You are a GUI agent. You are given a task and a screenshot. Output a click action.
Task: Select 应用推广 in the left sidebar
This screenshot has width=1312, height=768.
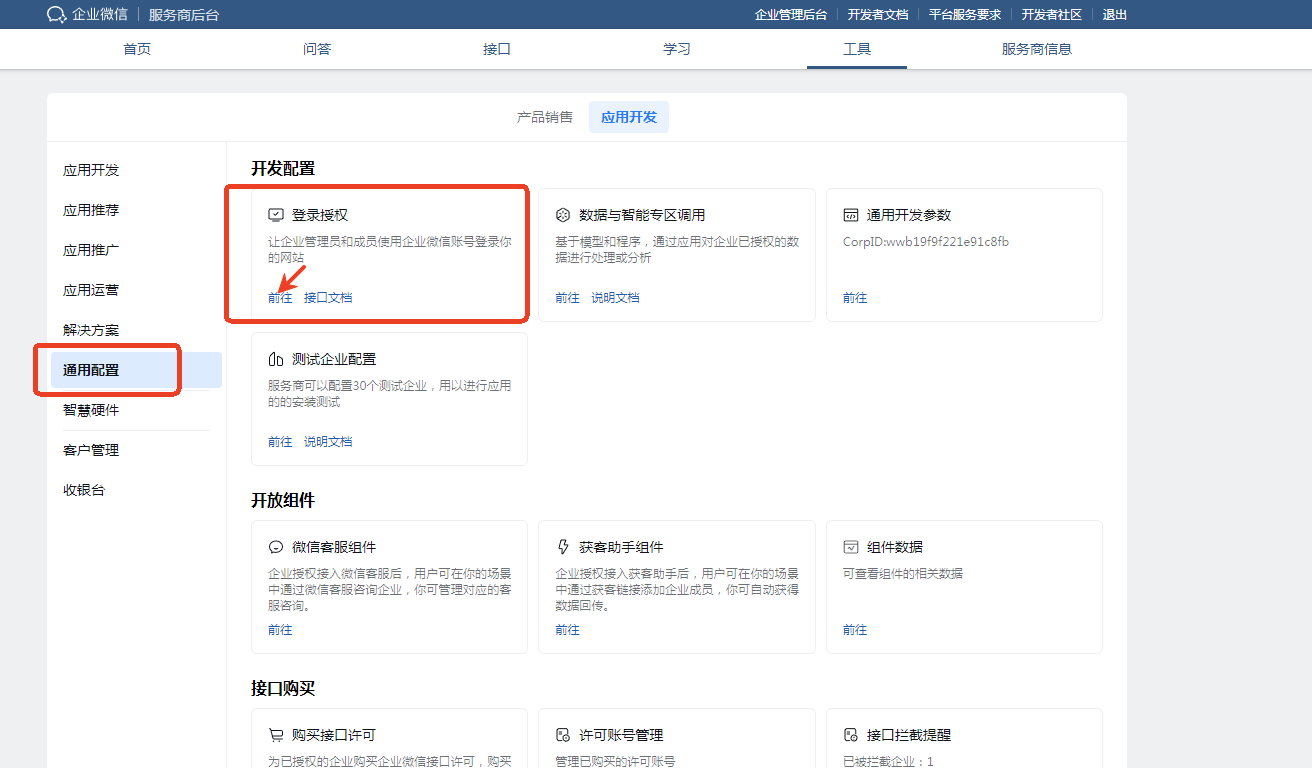[91, 250]
